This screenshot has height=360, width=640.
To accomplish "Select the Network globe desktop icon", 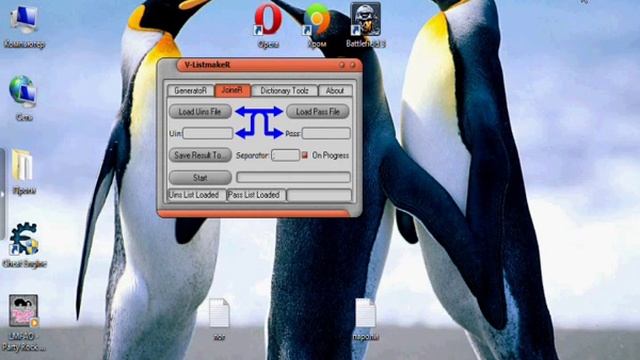I will [x=24, y=98].
